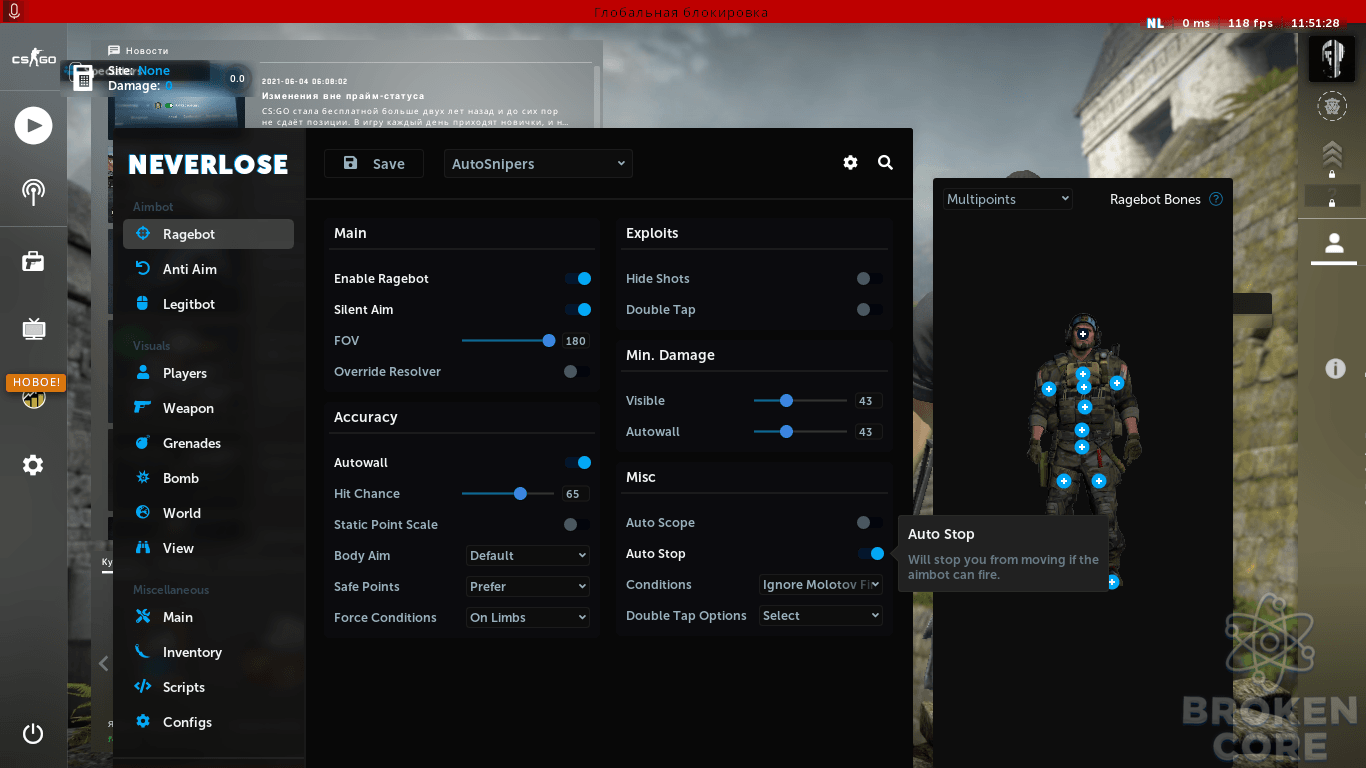The width and height of the screenshot is (1366, 768).
Task: Click the player avatar helmet icon
Action: tap(1332, 59)
